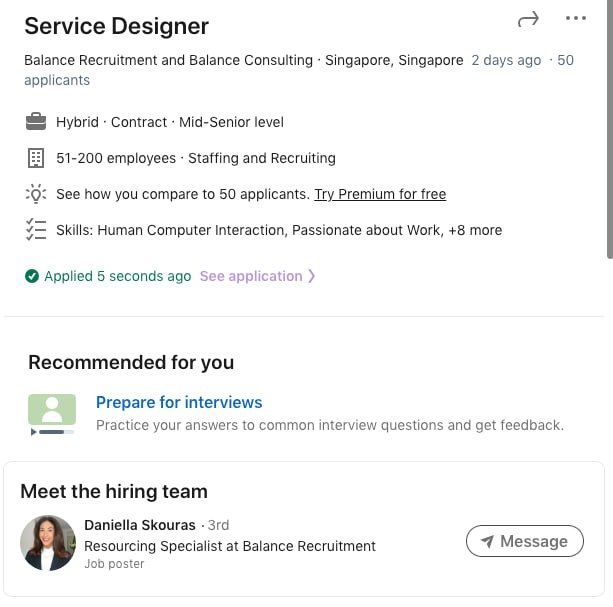The height and width of the screenshot is (607, 613).
Task: Open Daniella Skouras profile photo
Action: click(48, 543)
